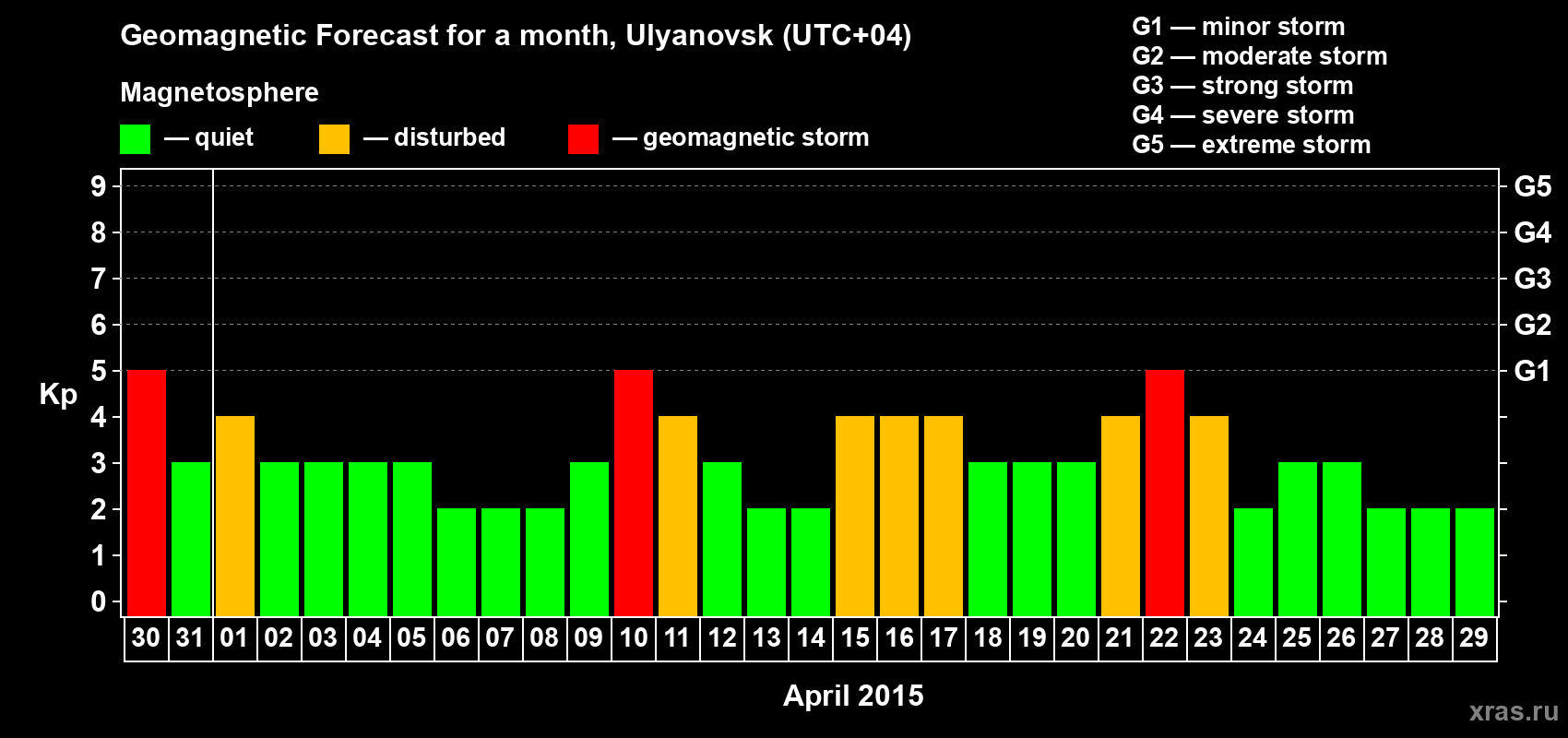The height and width of the screenshot is (738, 1568).
Task: Click date cell 15 below the chart
Action: [855, 638]
